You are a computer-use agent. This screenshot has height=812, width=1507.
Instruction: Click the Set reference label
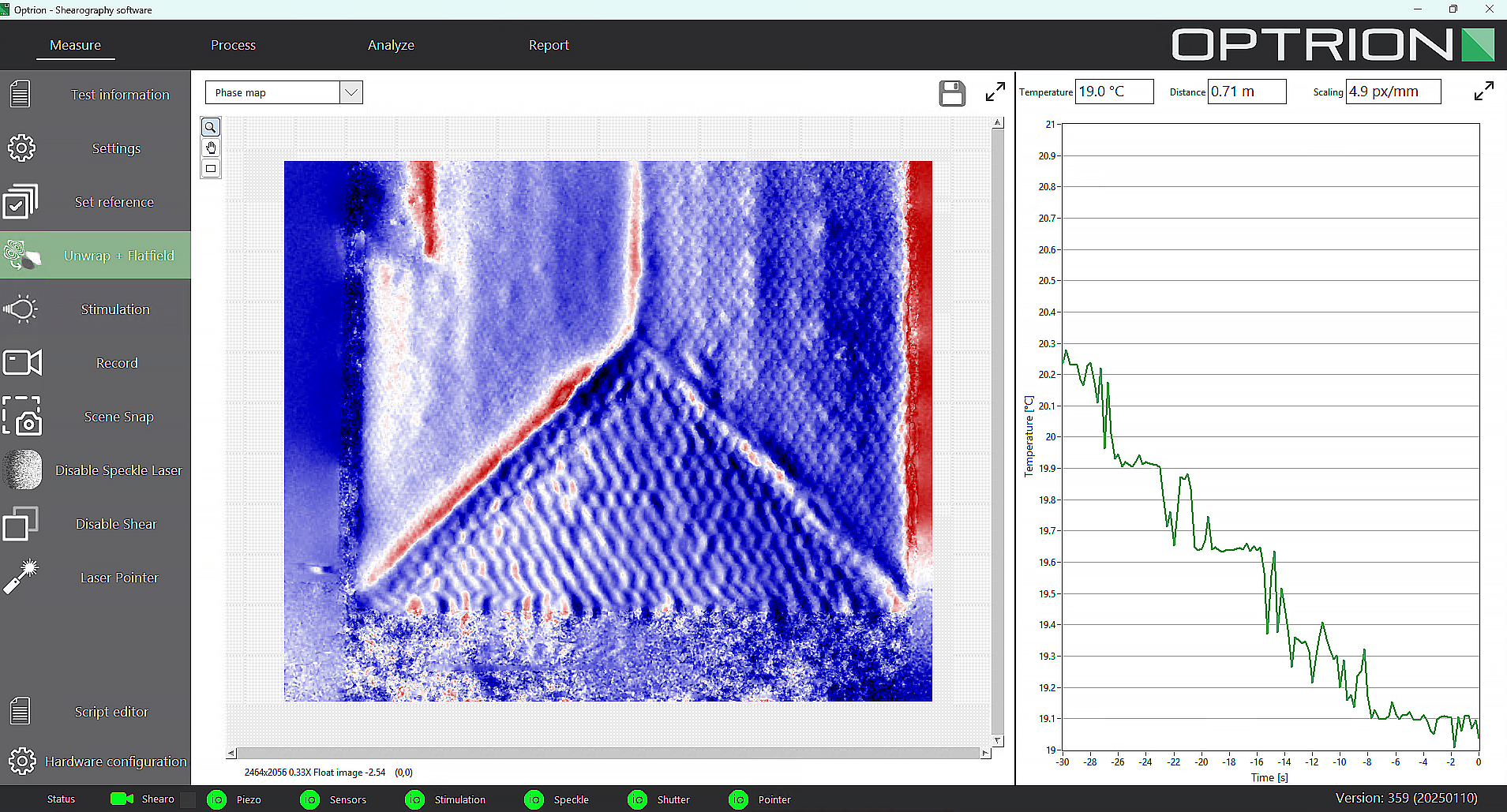[x=114, y=202]
